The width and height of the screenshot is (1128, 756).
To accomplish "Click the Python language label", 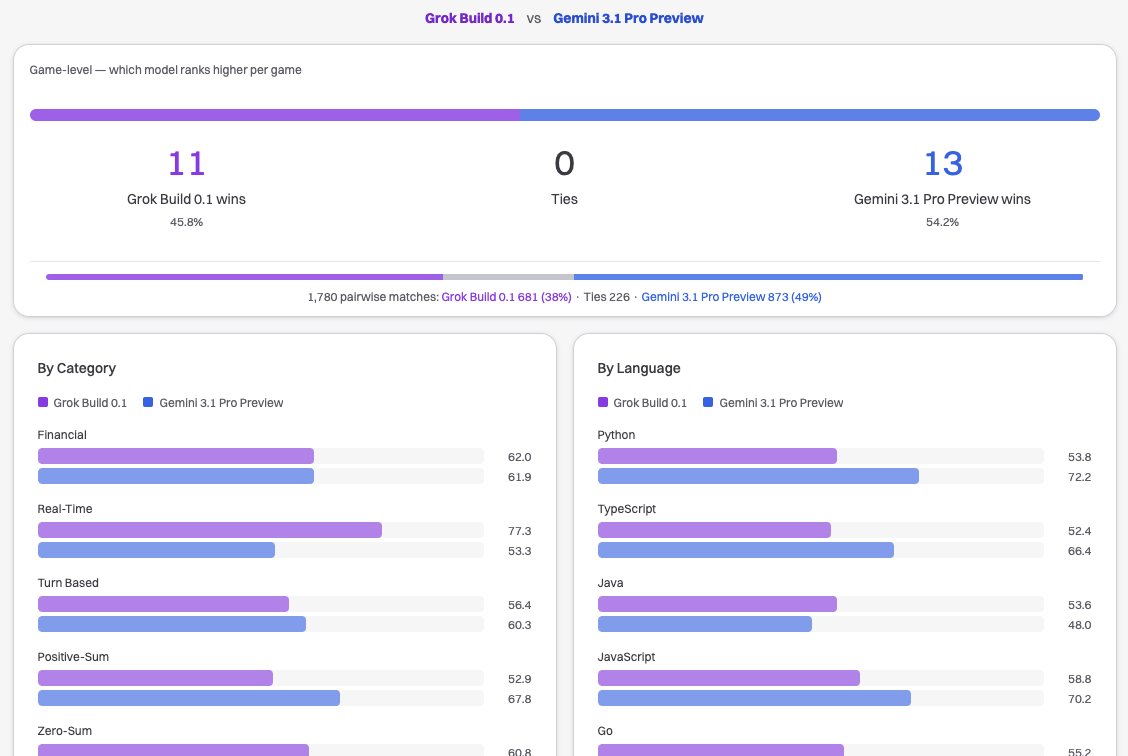I will tap(617, 435).
